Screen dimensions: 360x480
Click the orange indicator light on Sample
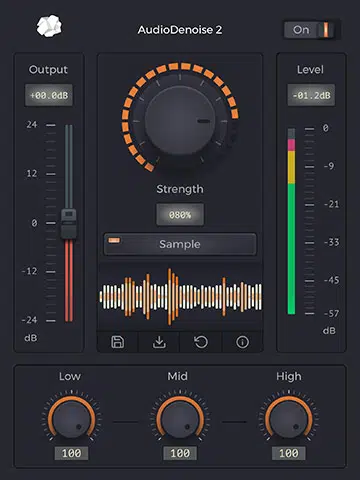click(114, 240)
